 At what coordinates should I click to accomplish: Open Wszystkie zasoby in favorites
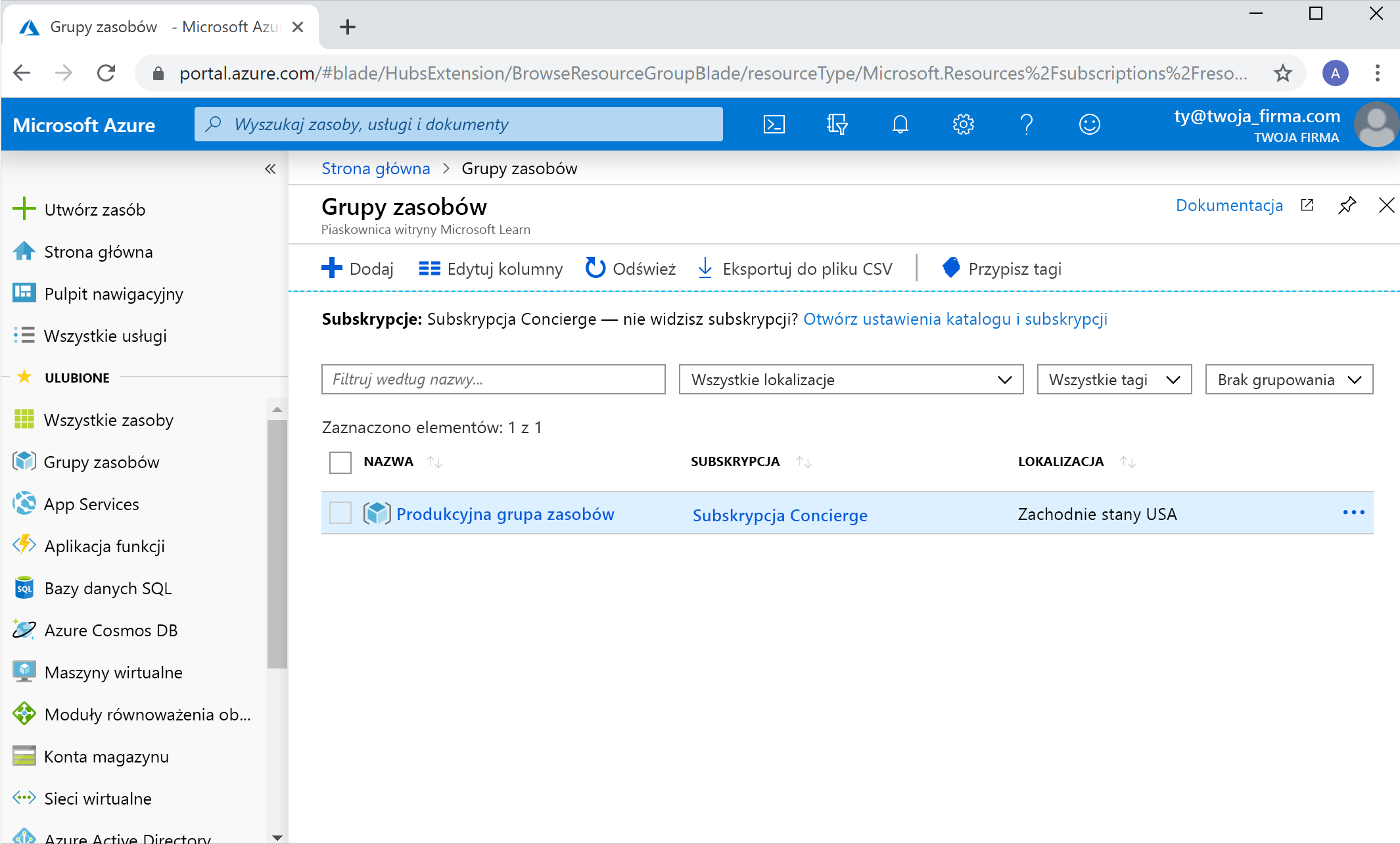tap(93, 420)
